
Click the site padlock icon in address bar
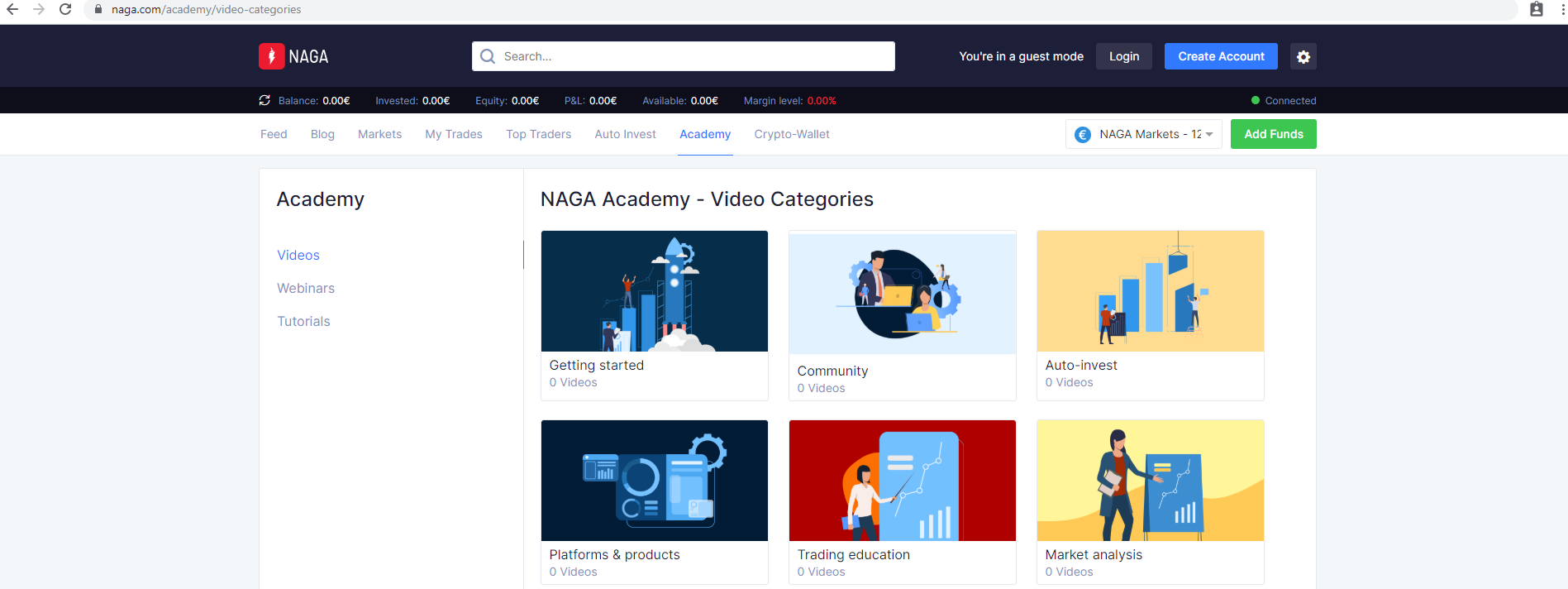click(x=98, y=9)
